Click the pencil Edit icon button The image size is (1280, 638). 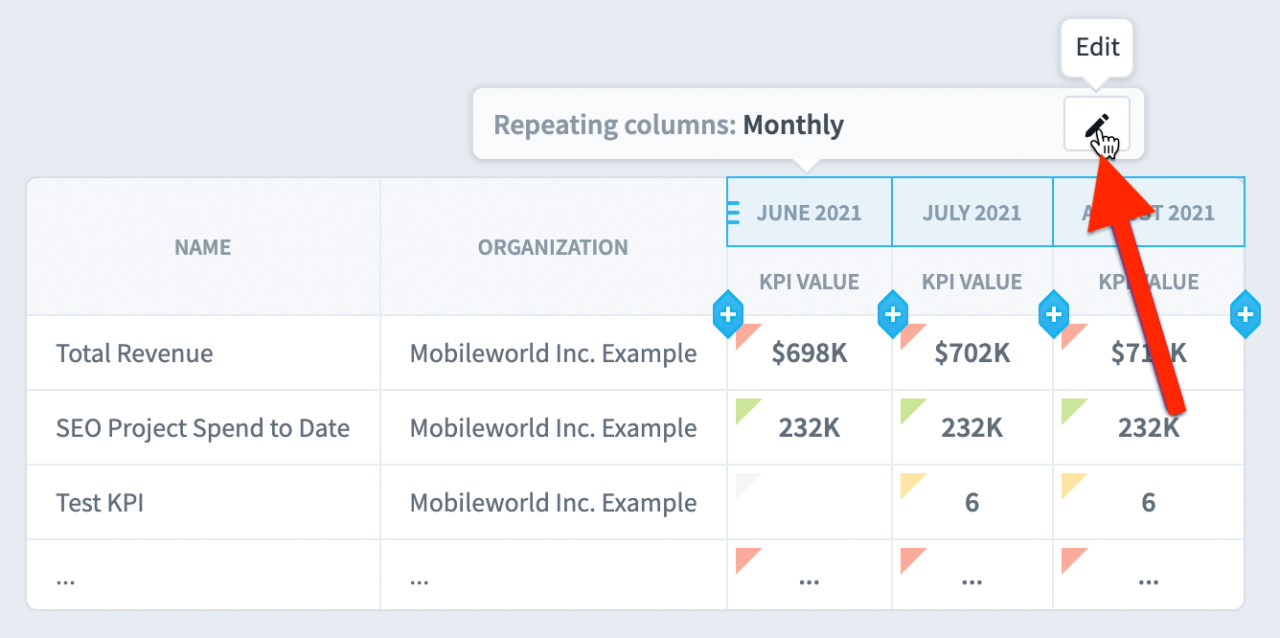[x=1096, y=124]
